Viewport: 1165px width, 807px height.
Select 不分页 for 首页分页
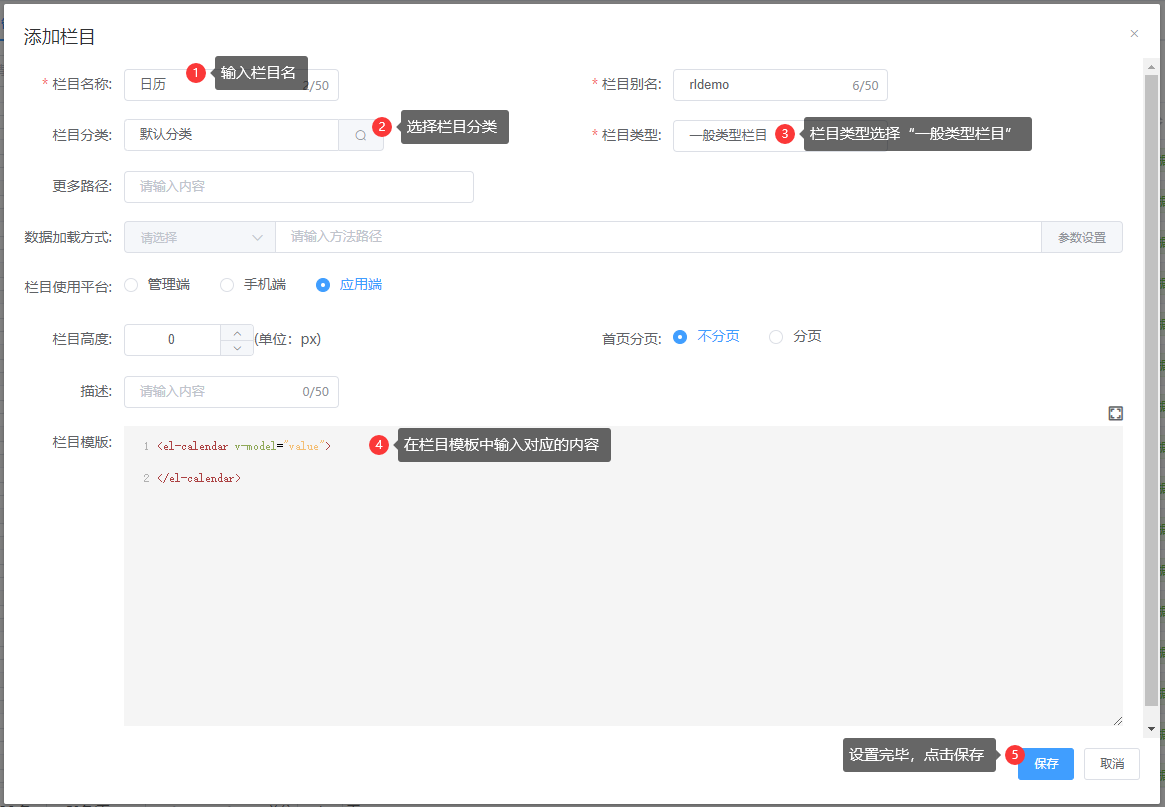pos(680,337)
